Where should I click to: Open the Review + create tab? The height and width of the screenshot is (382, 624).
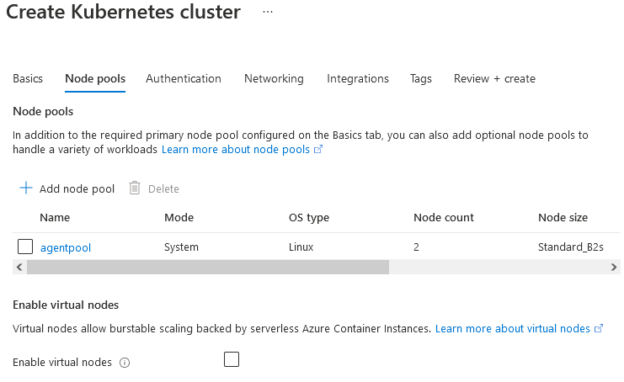(x=494, y=78)
